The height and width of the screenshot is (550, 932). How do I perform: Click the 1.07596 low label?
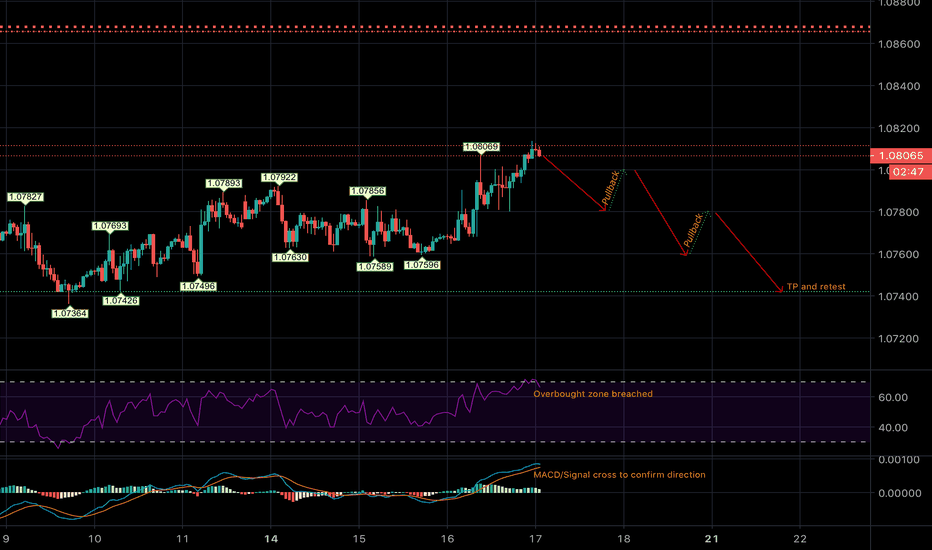[x=422, y=265]
